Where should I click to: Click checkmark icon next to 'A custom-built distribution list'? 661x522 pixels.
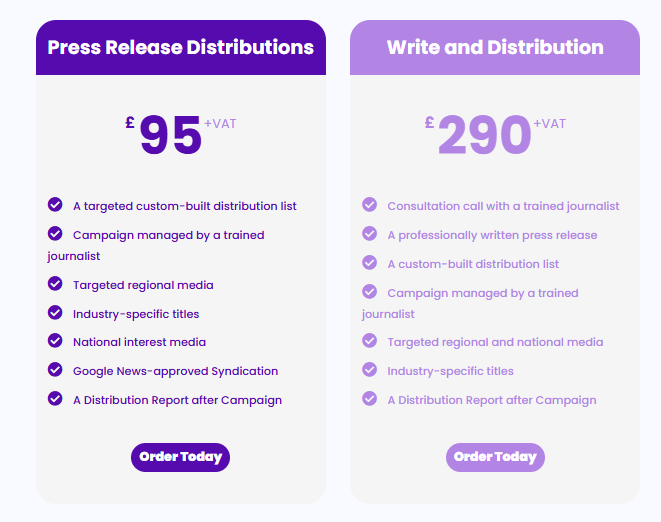click(369, 263)
